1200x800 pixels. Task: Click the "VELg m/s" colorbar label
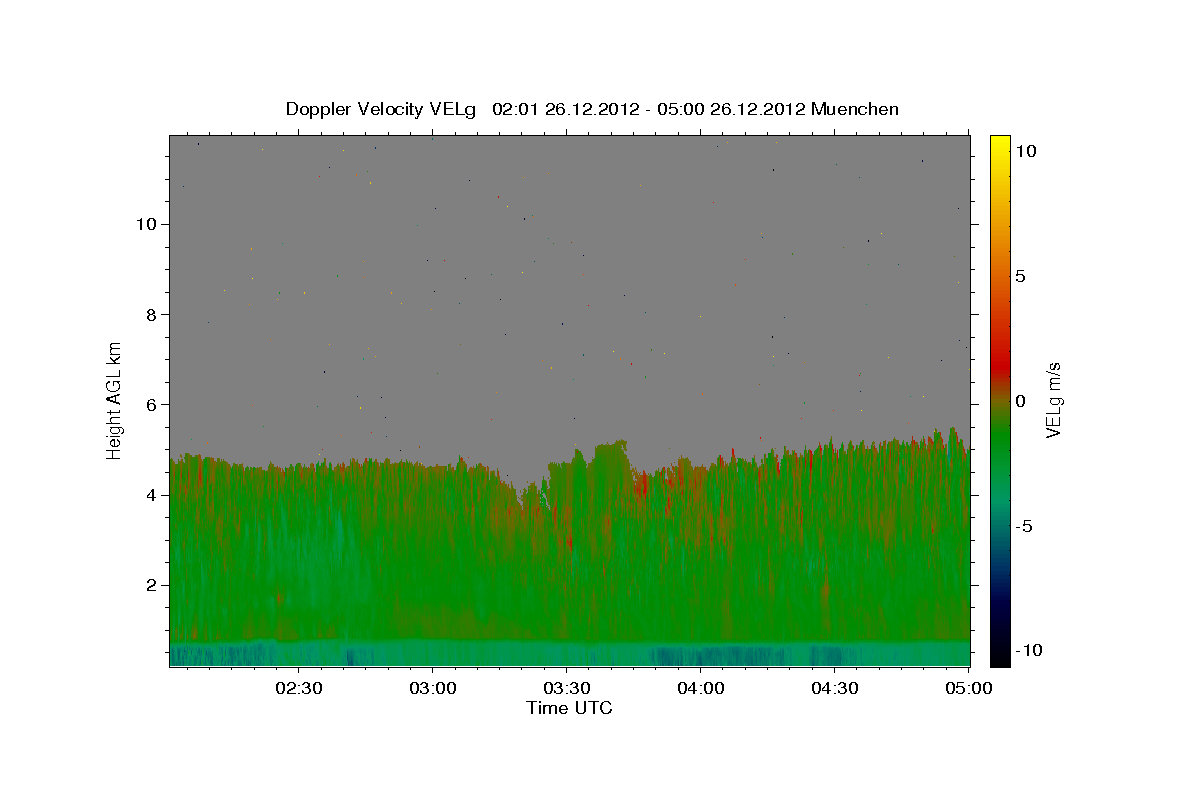pyautogui.click(x=1054, y=400)
